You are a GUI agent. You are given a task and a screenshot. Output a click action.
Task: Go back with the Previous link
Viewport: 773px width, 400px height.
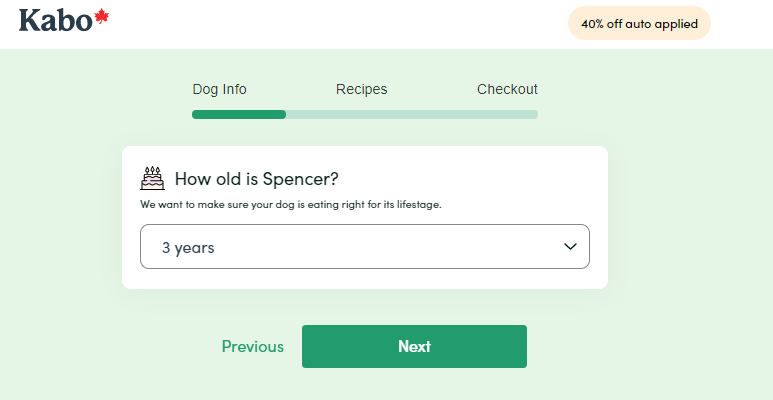click(252, 347)
